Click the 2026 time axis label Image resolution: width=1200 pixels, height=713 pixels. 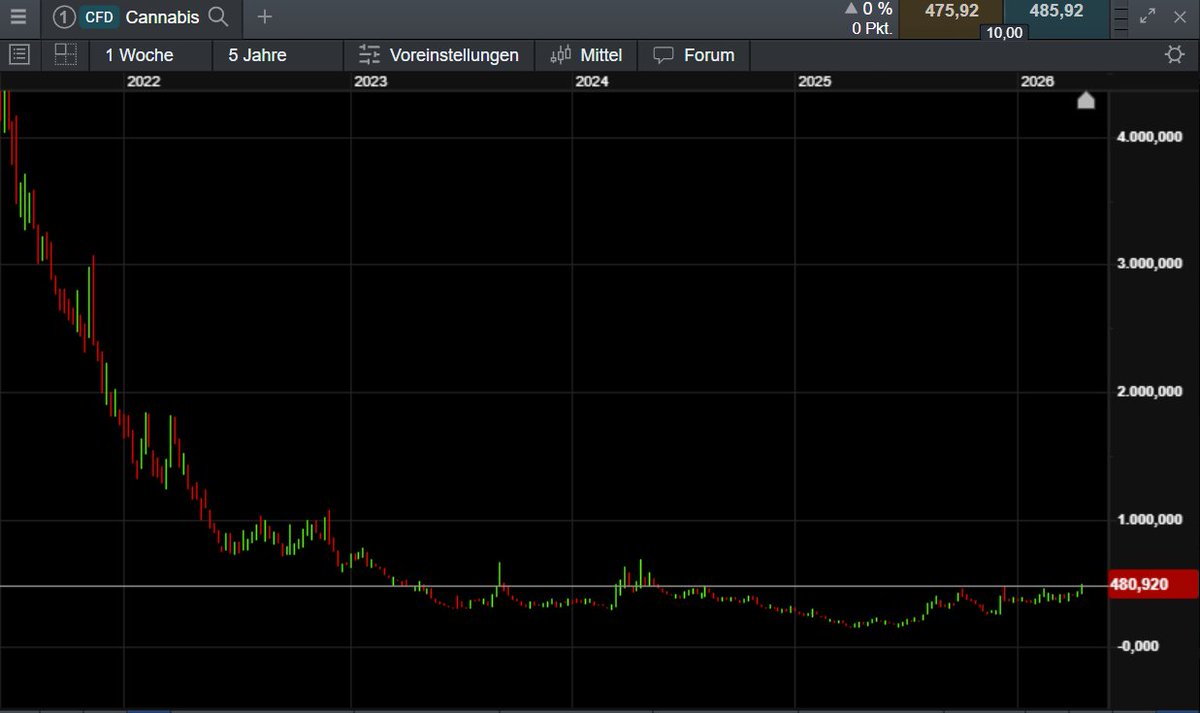(x=1037, y=82)
